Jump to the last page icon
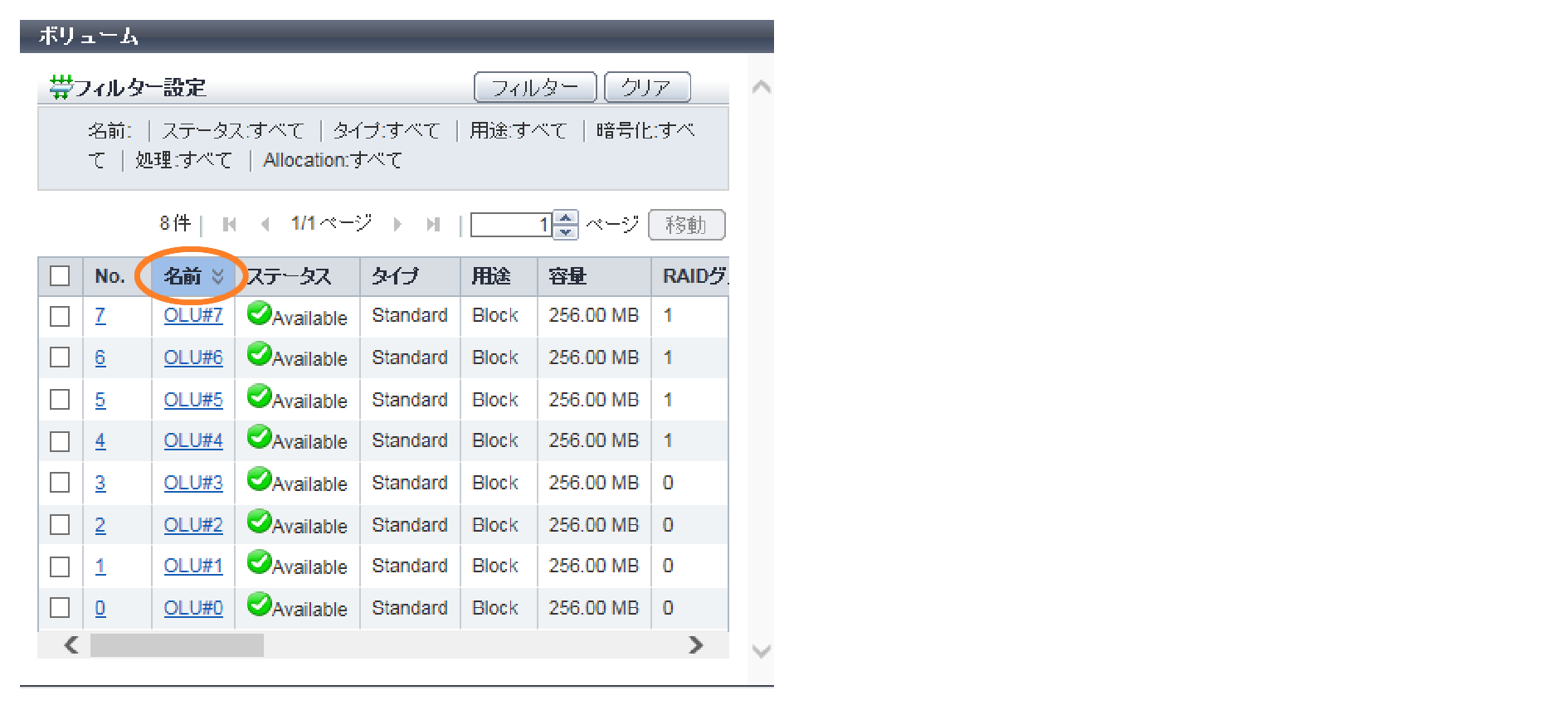The width and height of the screenshot is (1568, 705). [432, 225]
